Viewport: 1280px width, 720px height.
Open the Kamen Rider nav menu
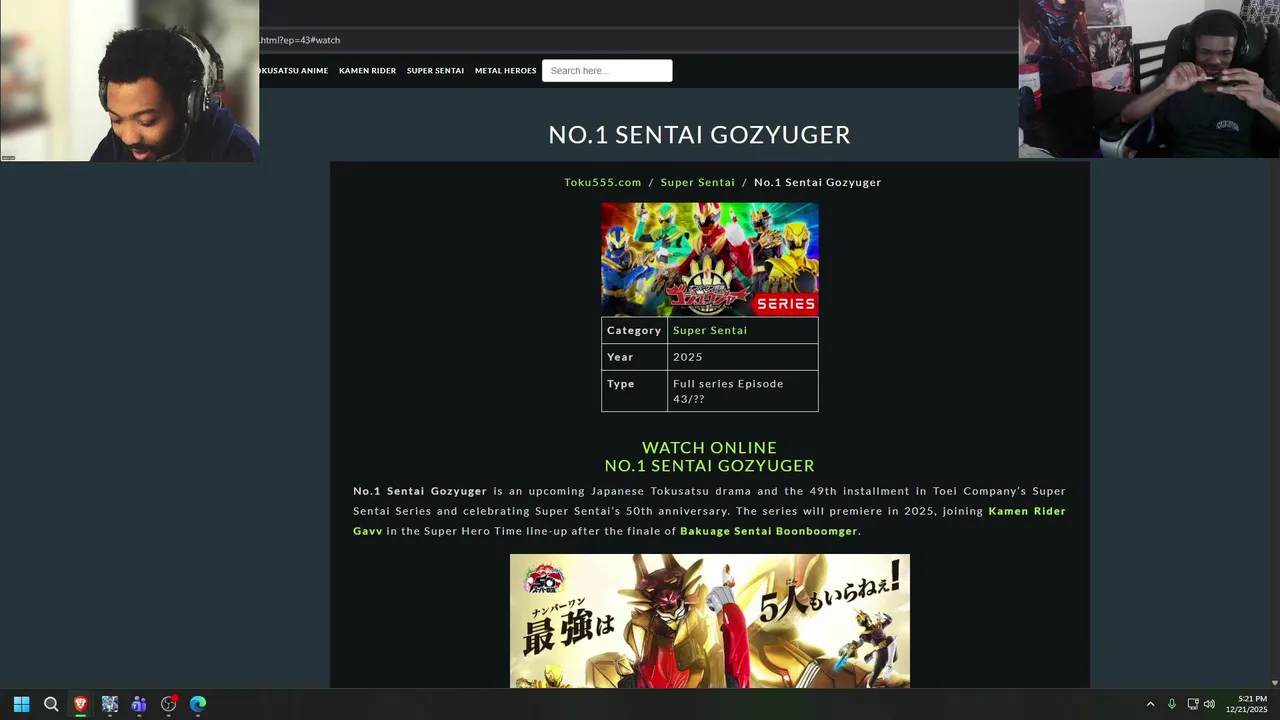367,71
